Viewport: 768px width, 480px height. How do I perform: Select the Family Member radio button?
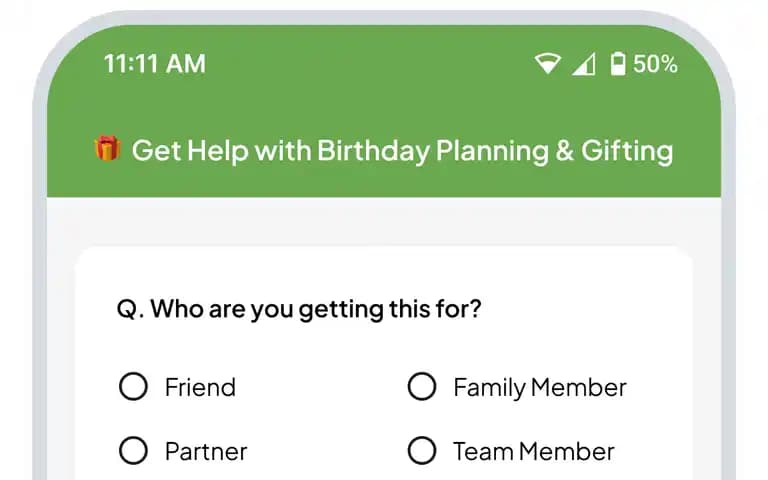click(422, 386)
